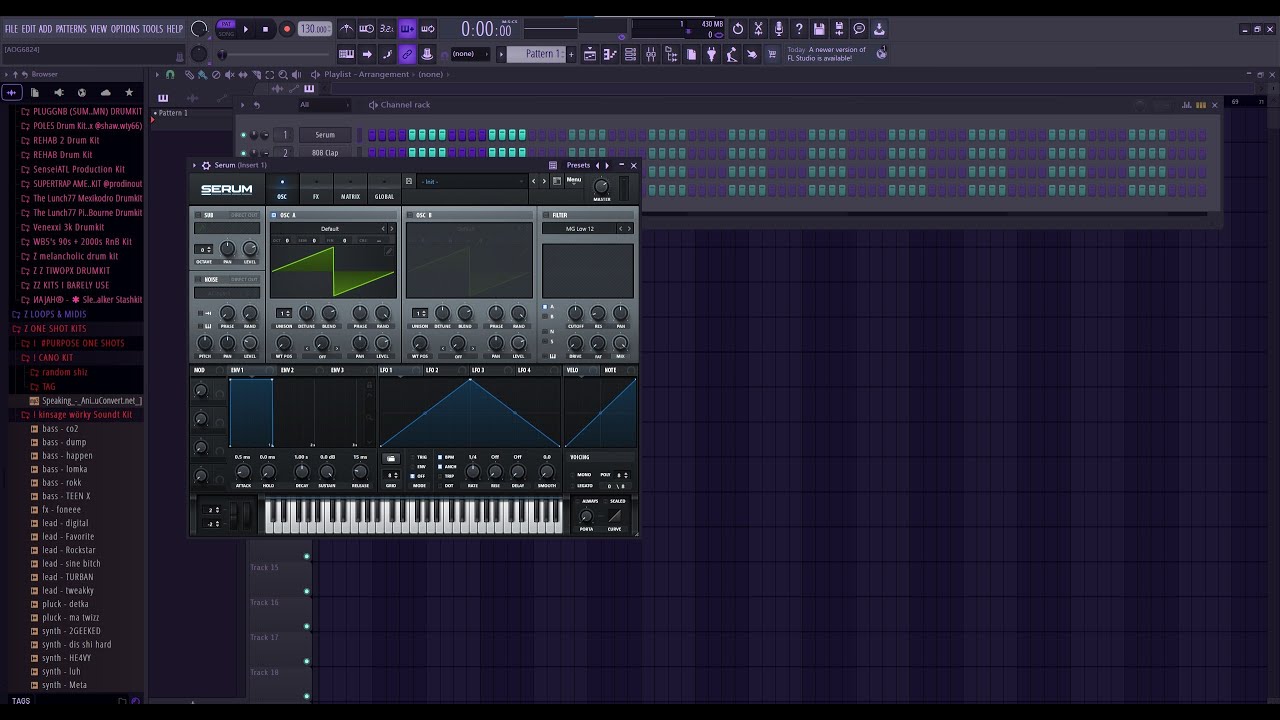This screenshot has height=720, width=1280.
Task: Click the Serum MASTER volume knob
Action: [601, 187]
